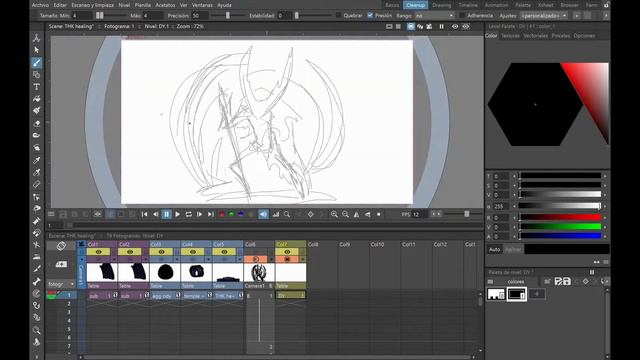Select the Col6 level thumbnail
The width and height of the screenshot is (640, 360).
click(x=259, y=273)
